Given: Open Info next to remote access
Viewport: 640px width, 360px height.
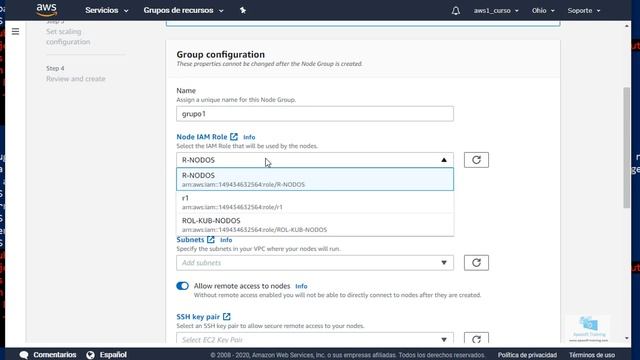Looking at the screenshot, I should pos(301,286).
